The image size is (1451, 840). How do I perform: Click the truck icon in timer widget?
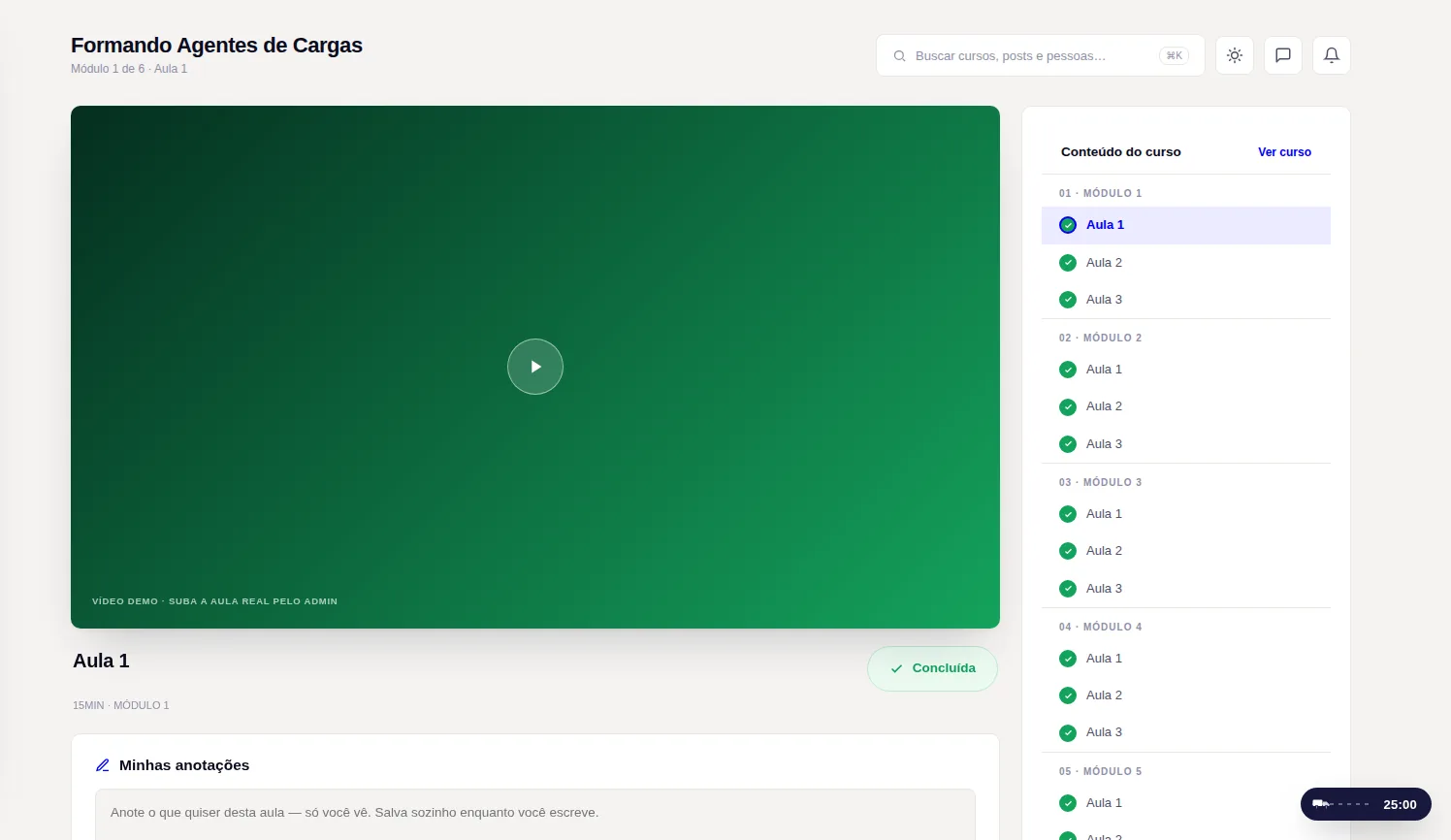coord(1321,804)
